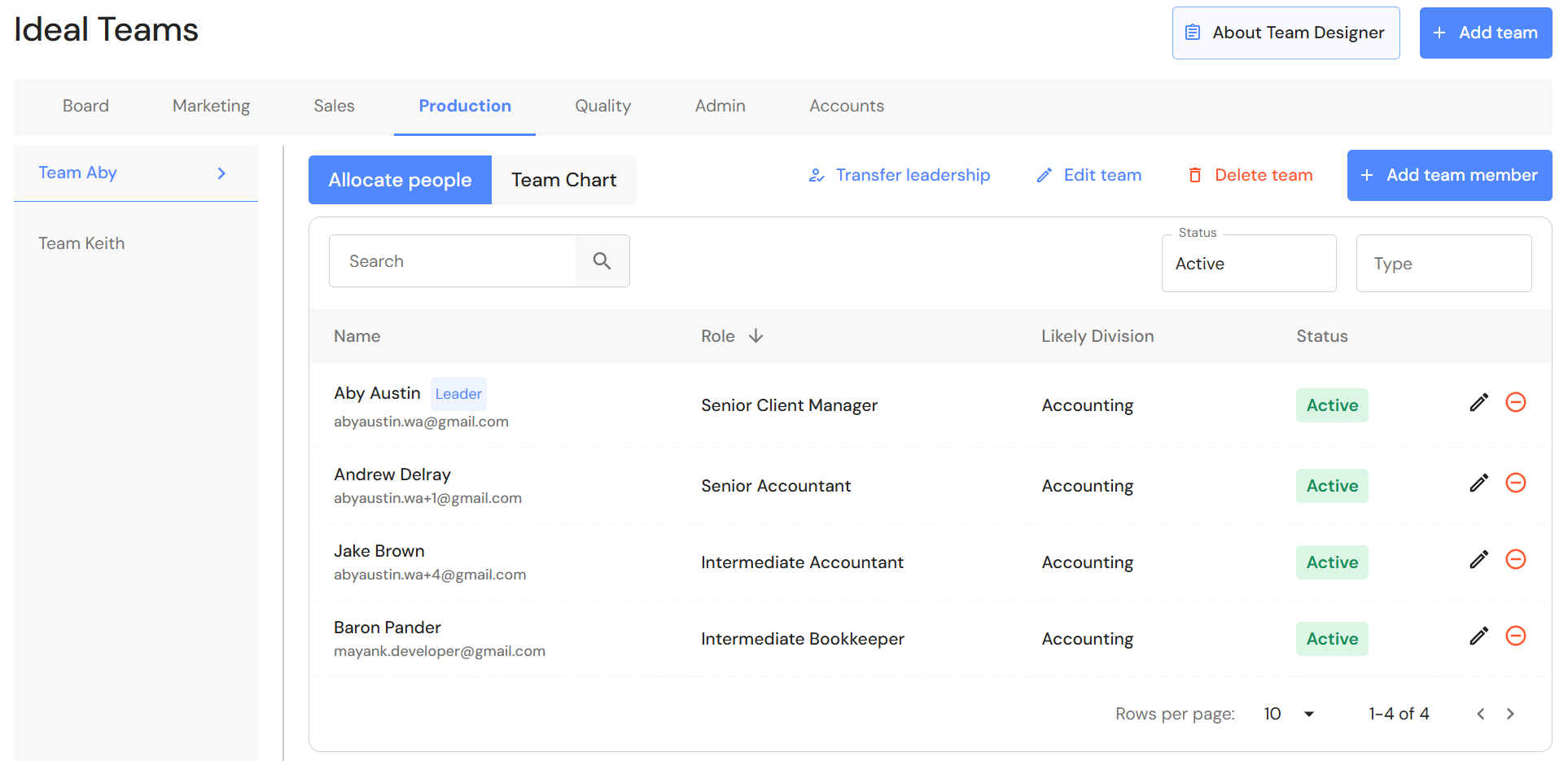Image resolution: width=1568 pixels, height=761 pixels.
Task: Edit Aby Austin's row with pencil icon
Action: [x=1478, y=403]
